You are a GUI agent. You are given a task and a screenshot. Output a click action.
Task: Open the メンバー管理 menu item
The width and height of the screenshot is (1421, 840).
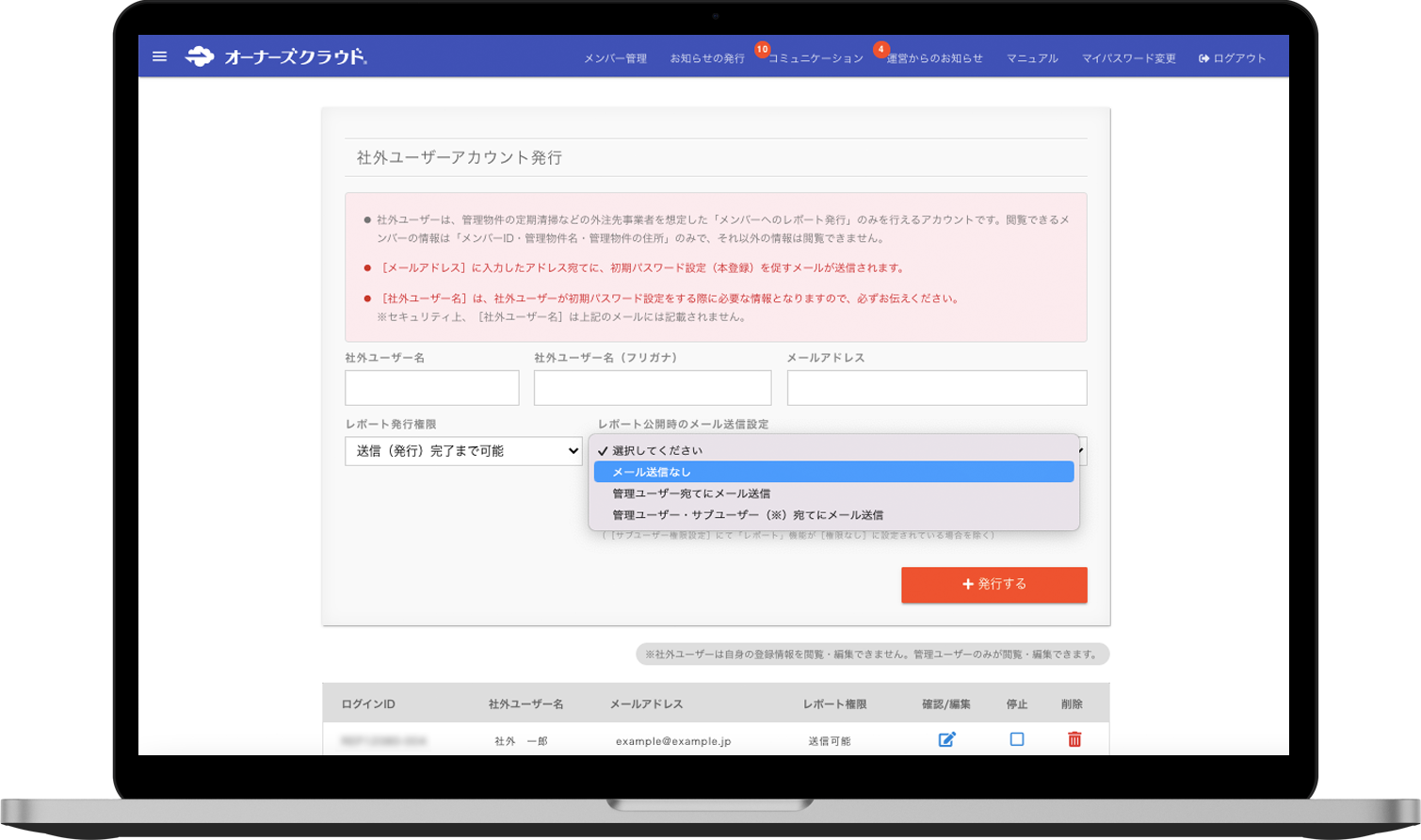(x=617, y=57)
